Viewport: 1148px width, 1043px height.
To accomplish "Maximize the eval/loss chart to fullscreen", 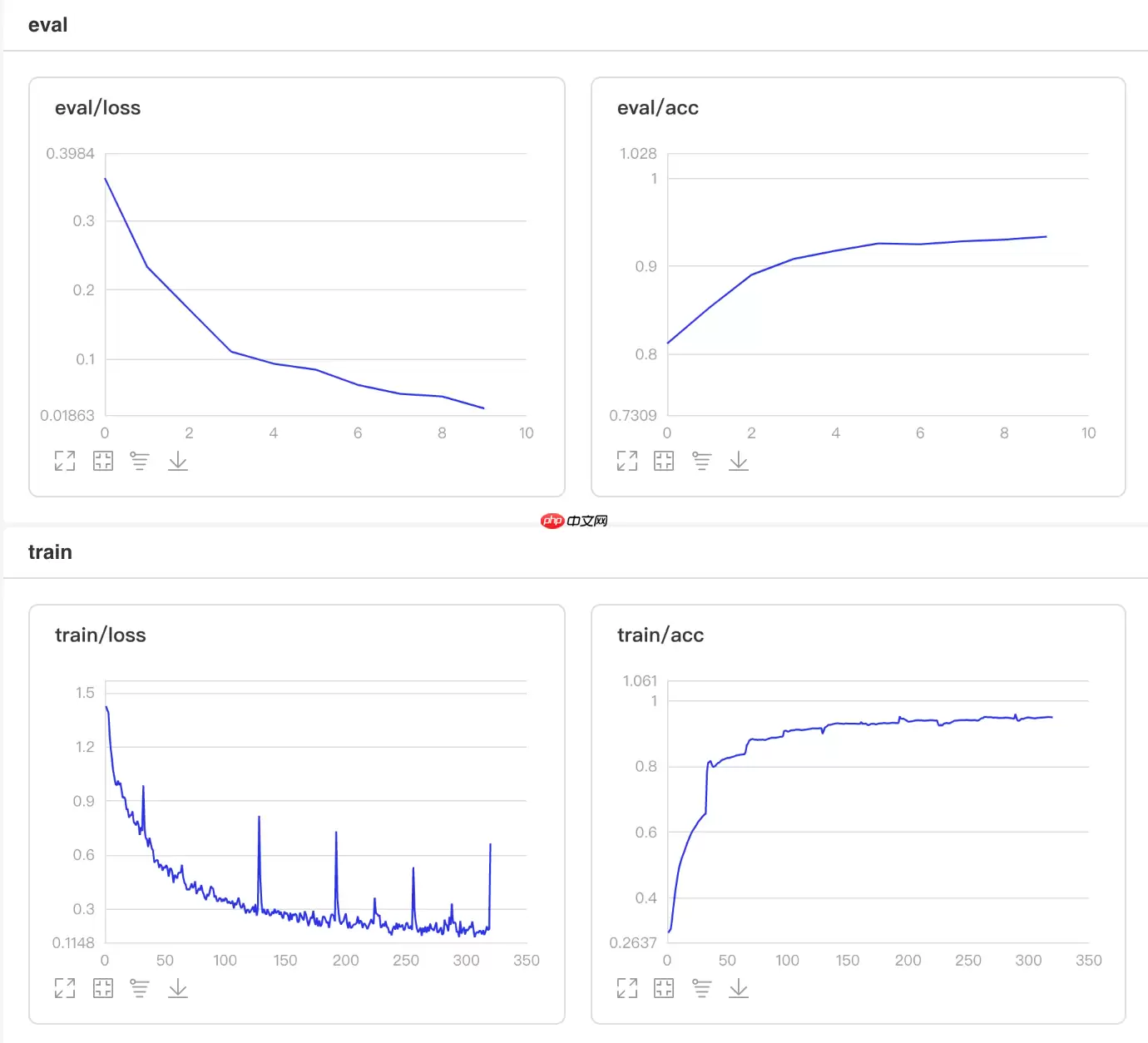I will 65,461.
